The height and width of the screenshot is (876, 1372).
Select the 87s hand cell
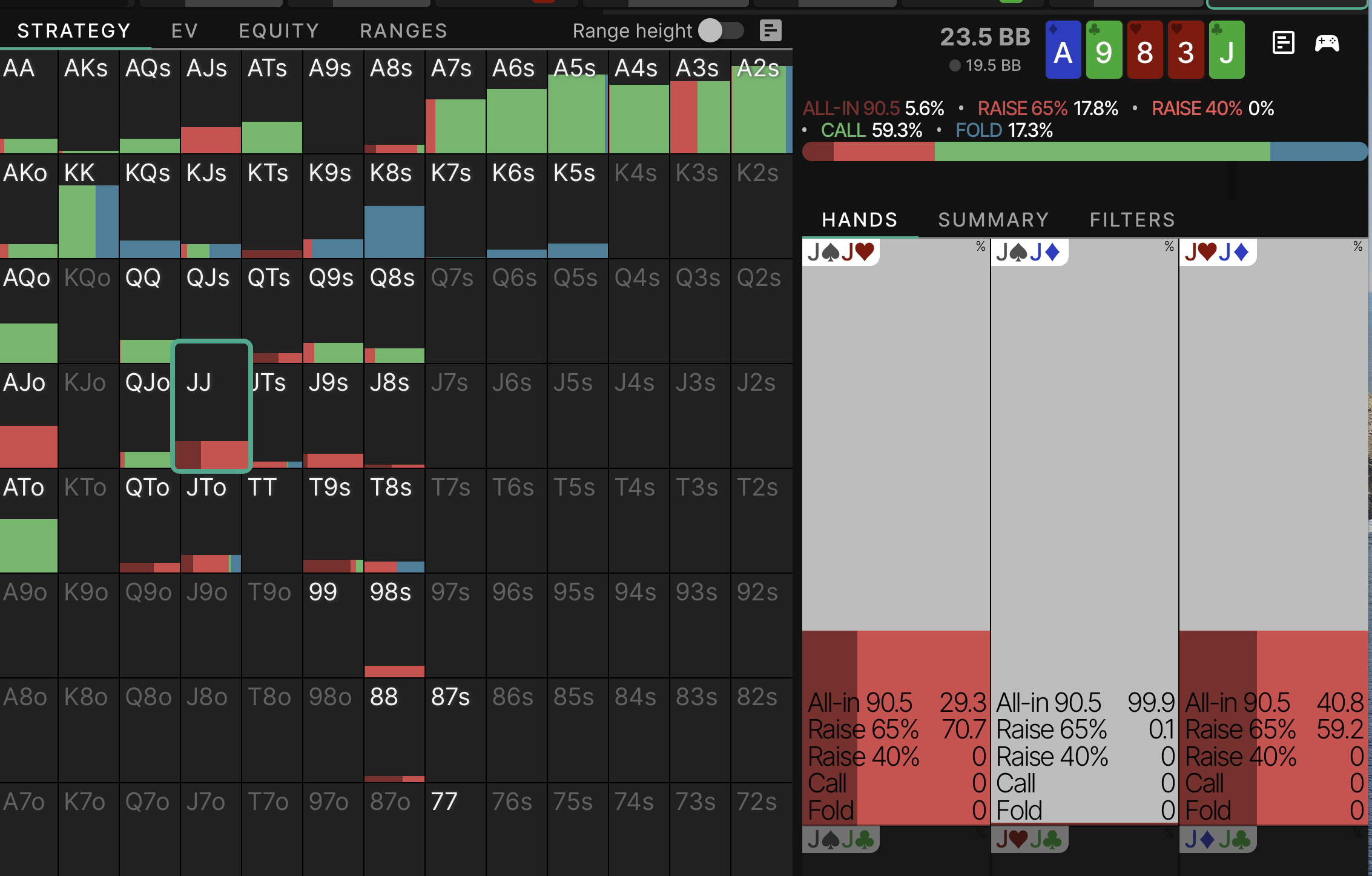point(455,731)
